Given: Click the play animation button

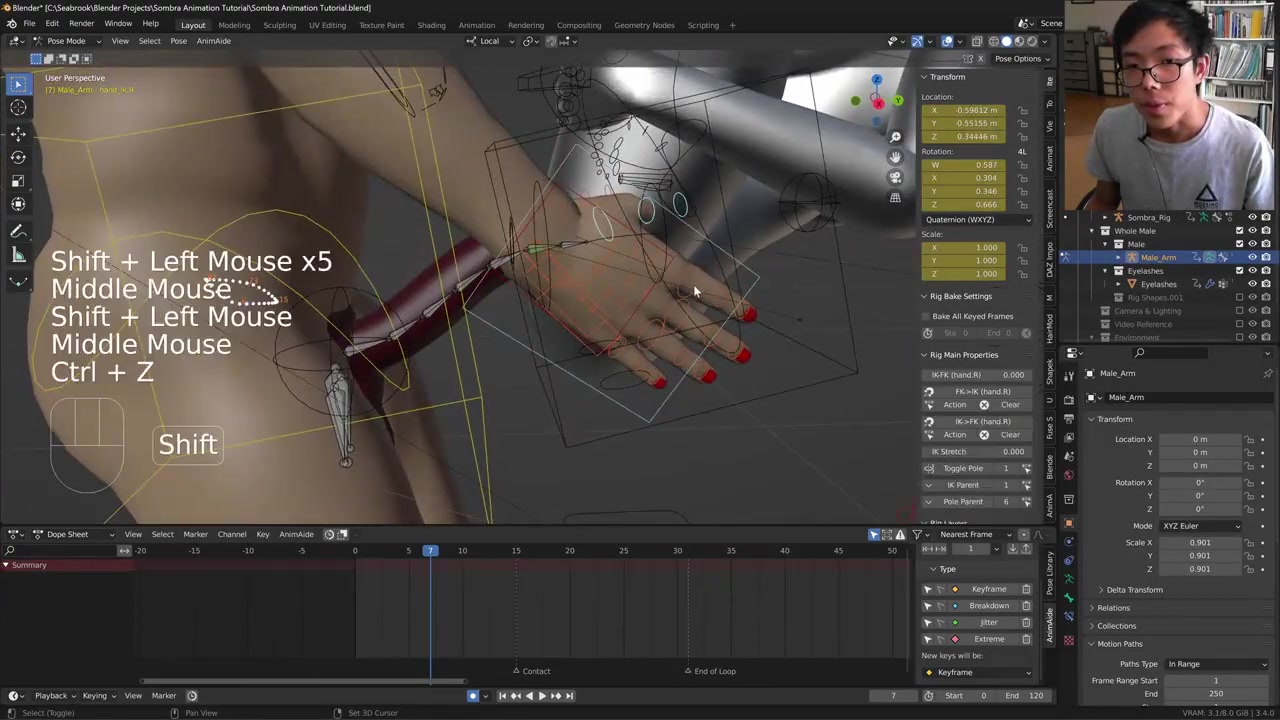Looking at the screenshot, I should (541, 696).
